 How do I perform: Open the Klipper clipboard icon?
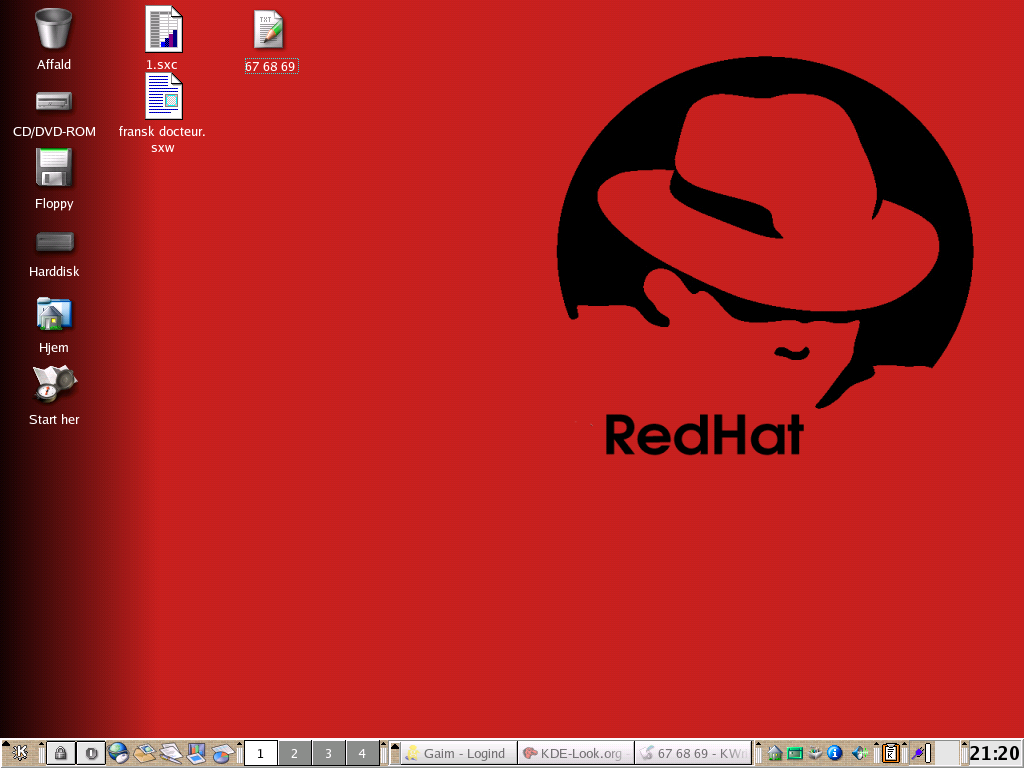[x=890, y=753]
